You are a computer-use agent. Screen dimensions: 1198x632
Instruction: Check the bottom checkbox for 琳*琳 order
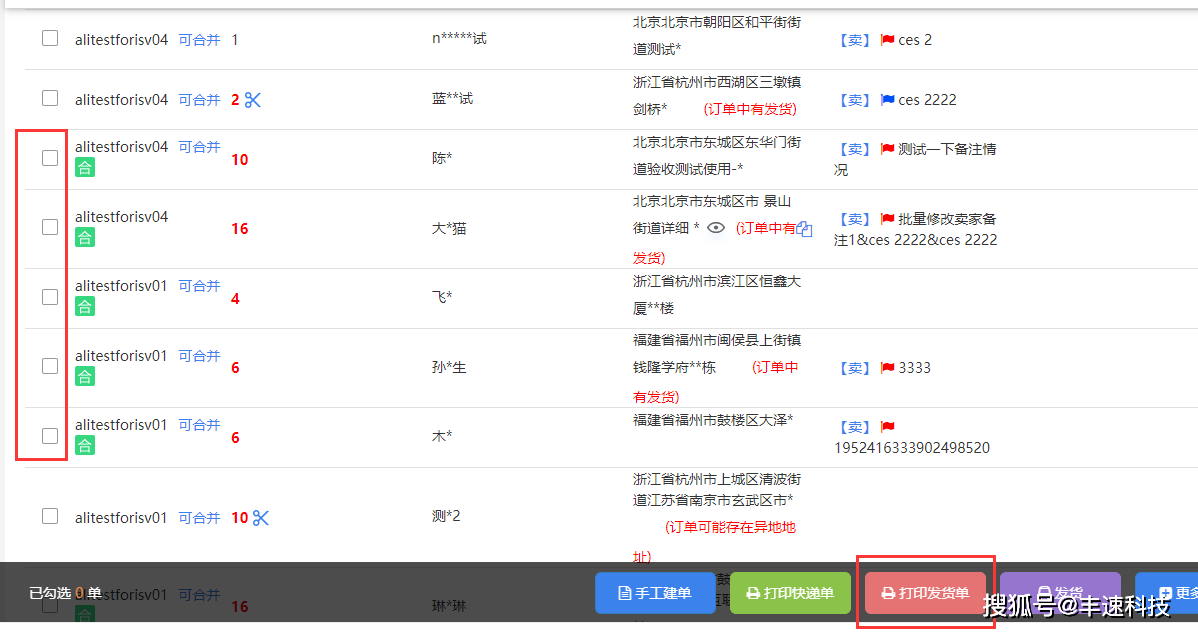coord(49,605)
